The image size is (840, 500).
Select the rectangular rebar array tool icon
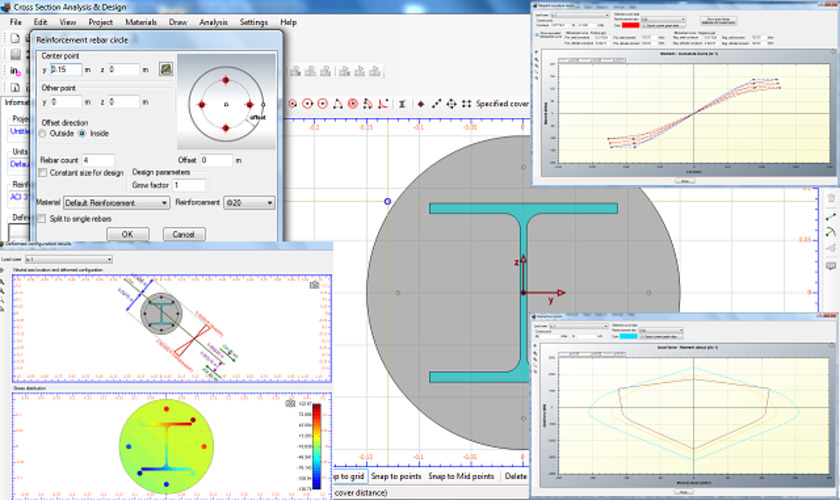click(x=467, y=103)
